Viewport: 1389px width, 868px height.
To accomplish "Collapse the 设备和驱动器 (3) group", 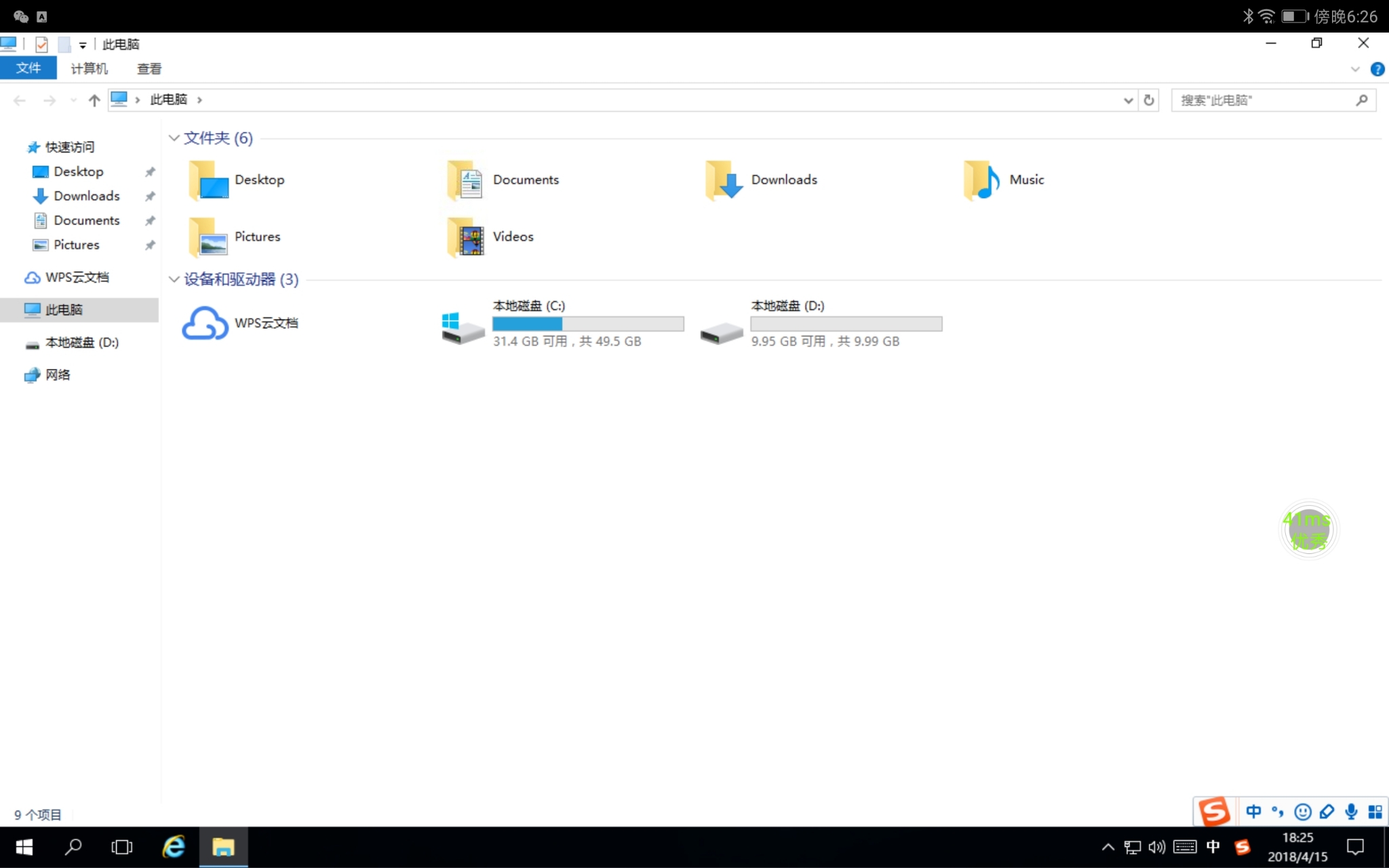I will (174, 279).
